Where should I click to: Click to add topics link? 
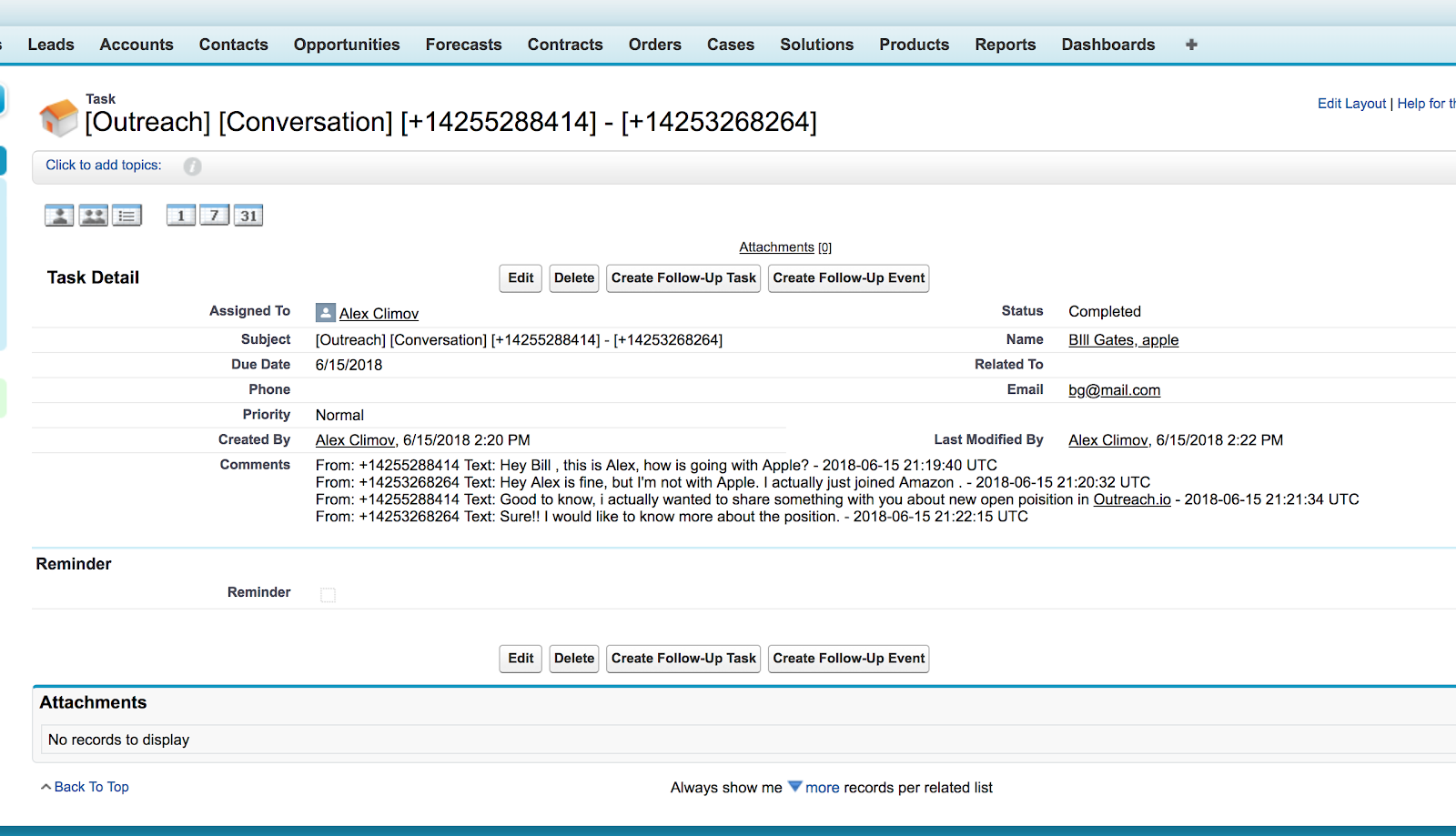point(104,165)
